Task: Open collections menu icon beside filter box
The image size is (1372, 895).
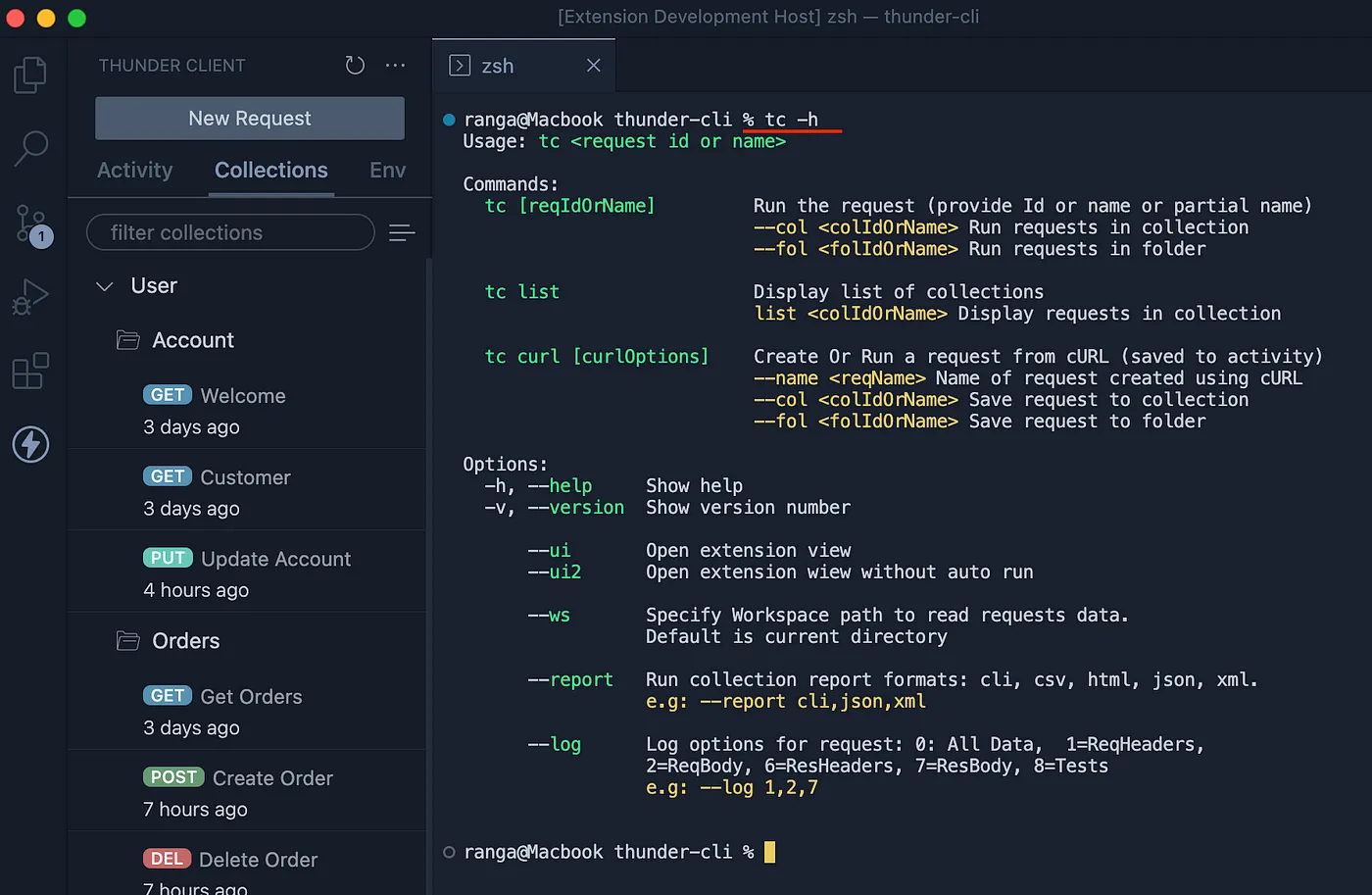Action: 402,233
